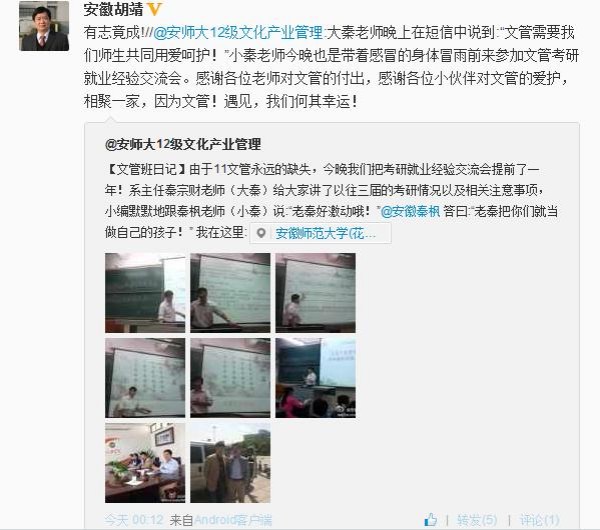
Task: Open 安徽胡靖 profile avatar photo
Action: (x=44, y=26)
